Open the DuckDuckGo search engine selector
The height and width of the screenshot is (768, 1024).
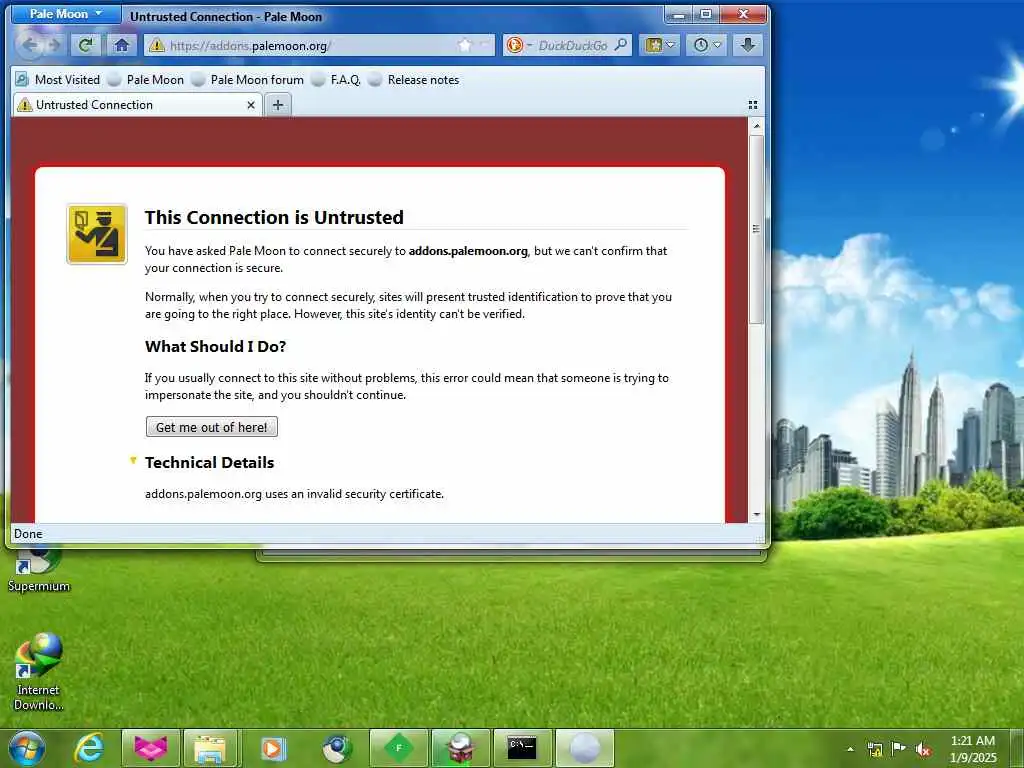[x=519, y=45]
